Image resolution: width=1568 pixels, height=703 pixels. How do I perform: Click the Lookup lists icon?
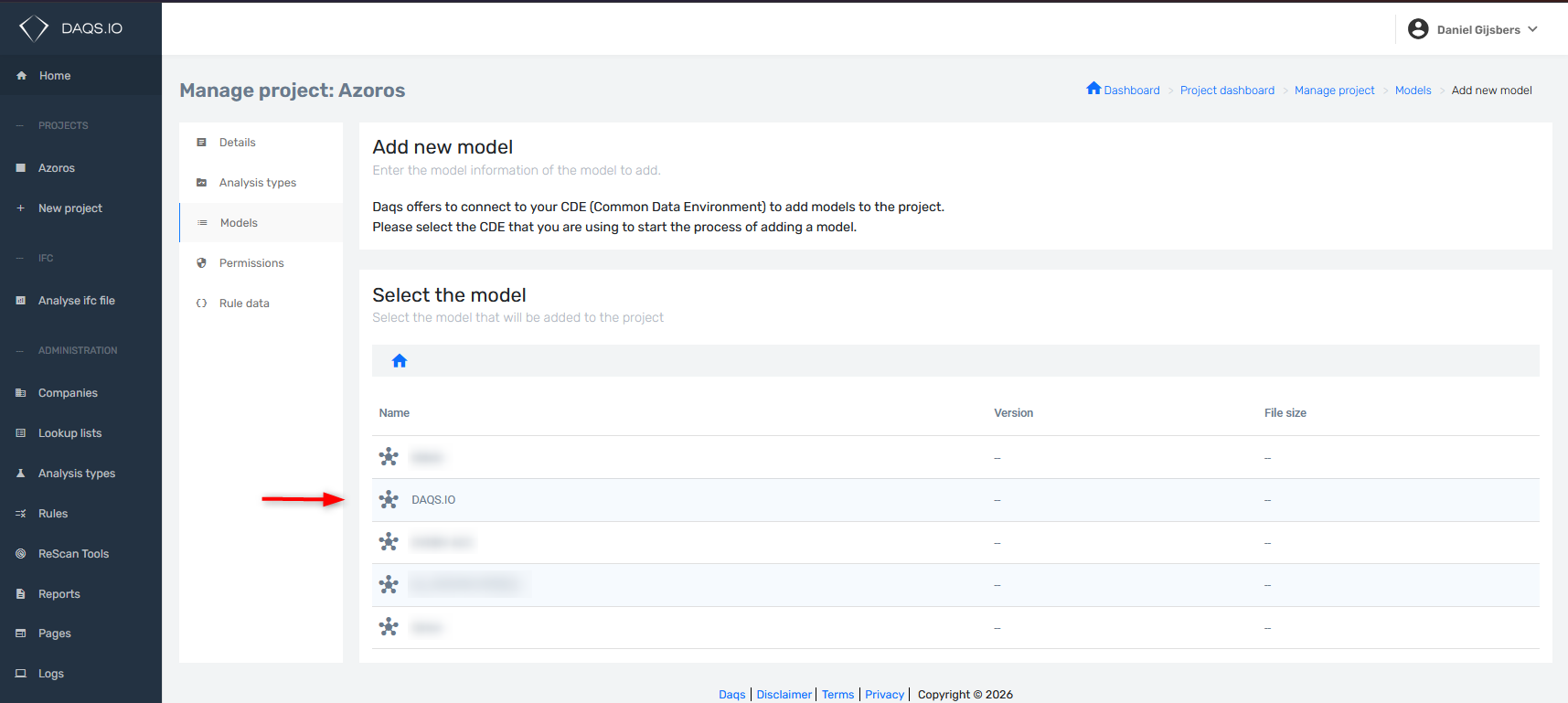point(21,433)
